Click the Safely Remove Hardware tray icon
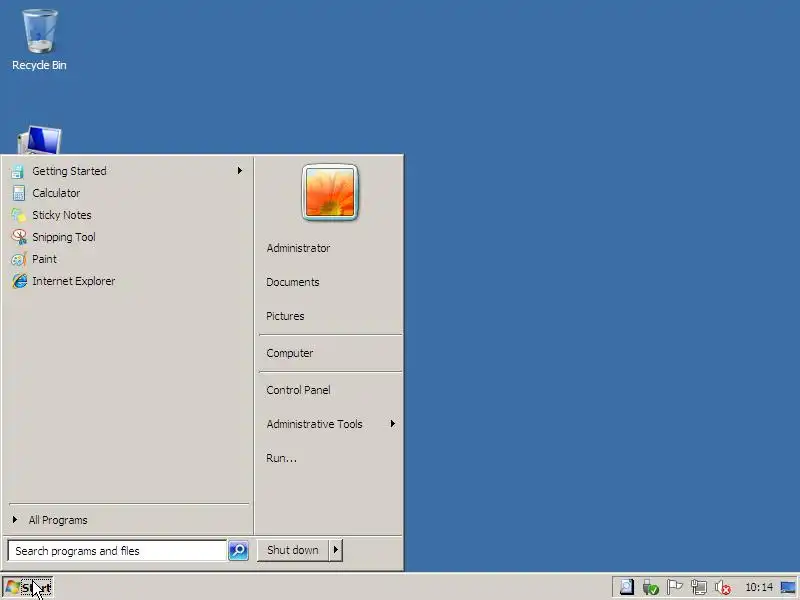 [x=650, y=587]
